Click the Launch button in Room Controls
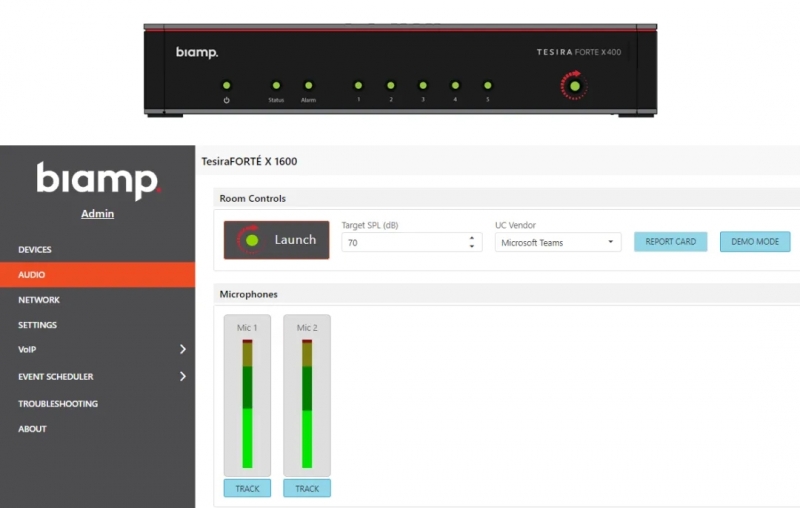Viewport: 800px width, 508px height. pyautogui.click(x=277, y=240)
